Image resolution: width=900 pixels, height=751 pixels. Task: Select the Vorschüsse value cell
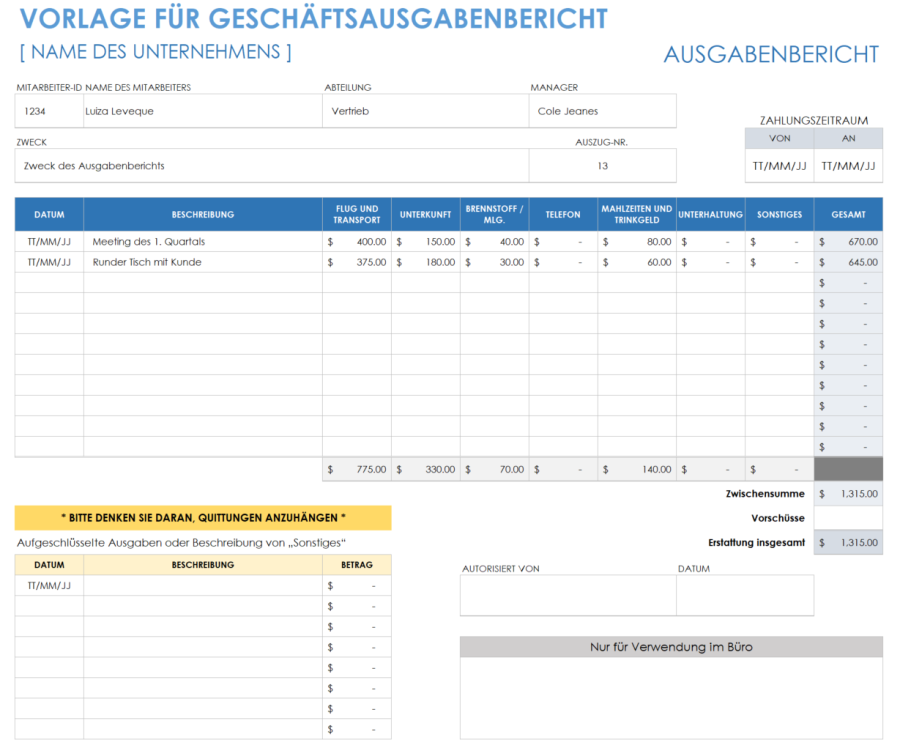(x=848, y=518)
